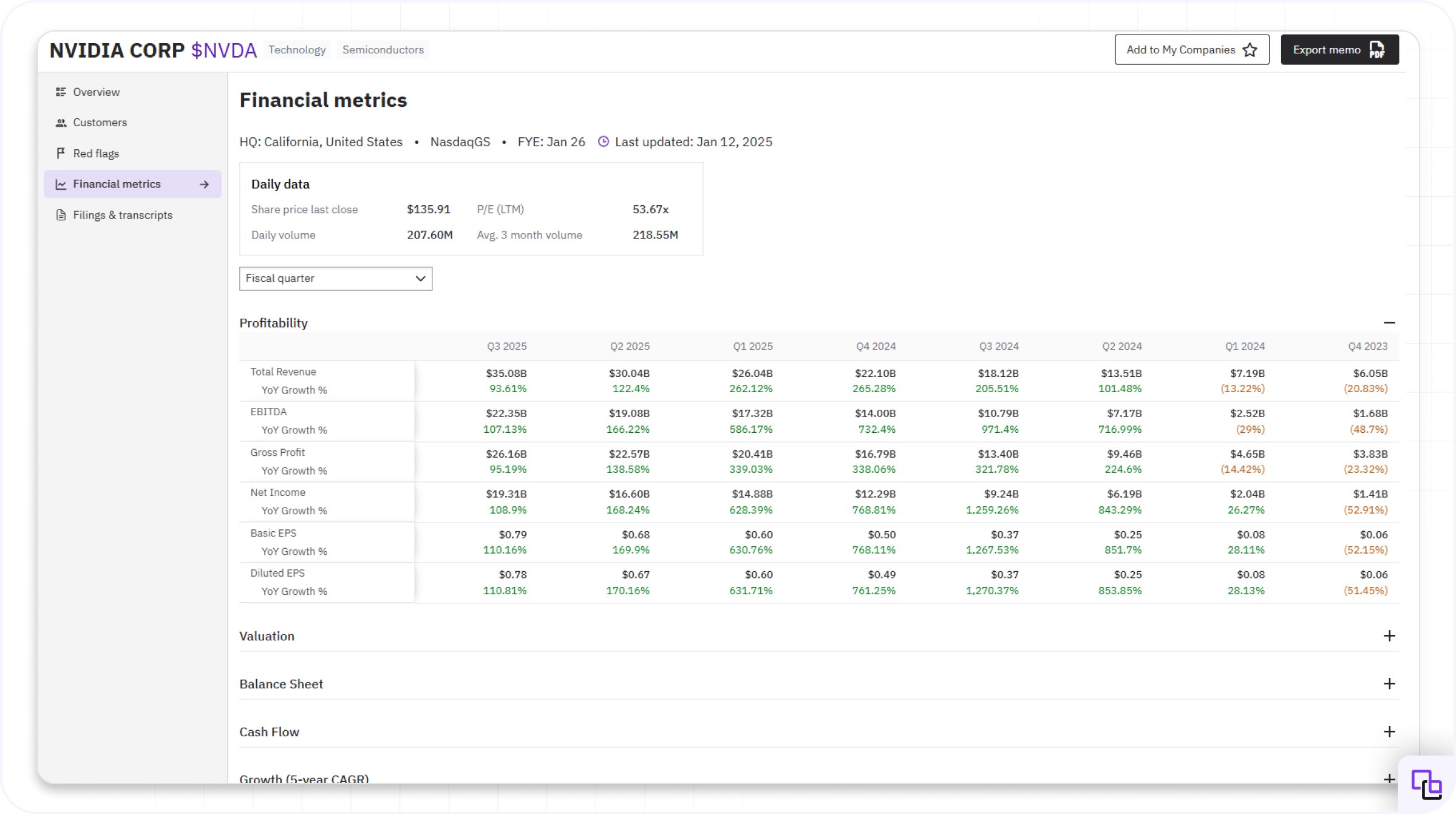
Task: Expand the Cash Flow section
Action: click(x=1389, y=731)
